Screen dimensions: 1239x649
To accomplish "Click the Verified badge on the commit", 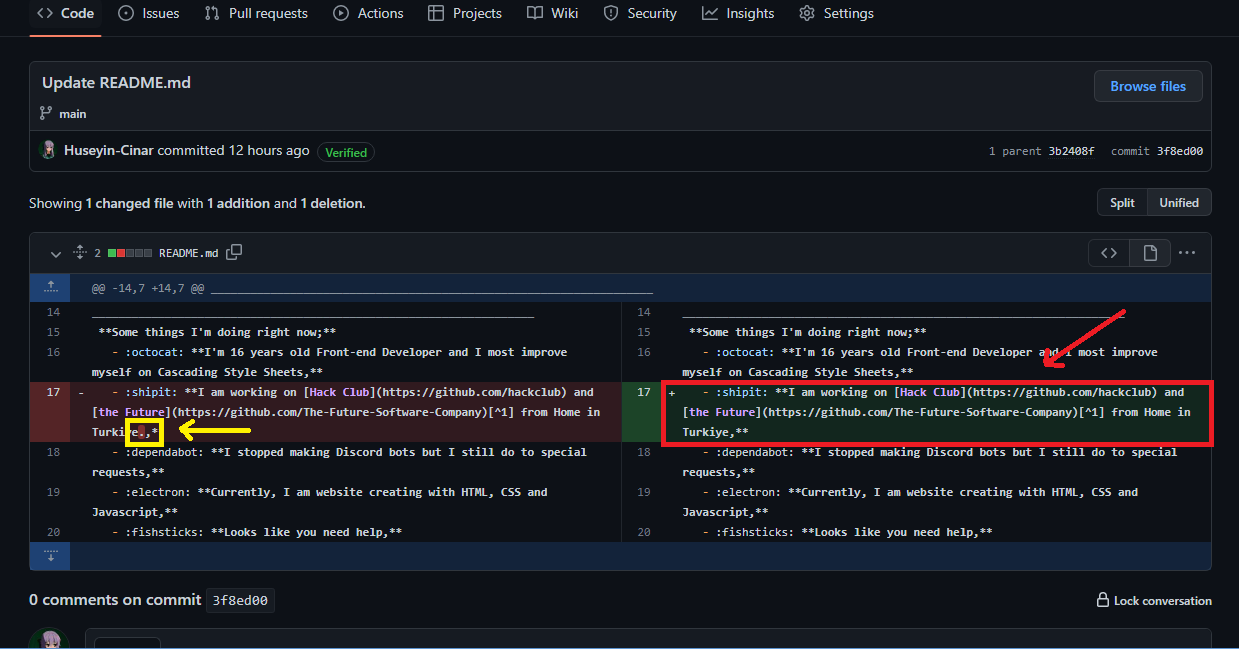I will [x=345, y=152].
